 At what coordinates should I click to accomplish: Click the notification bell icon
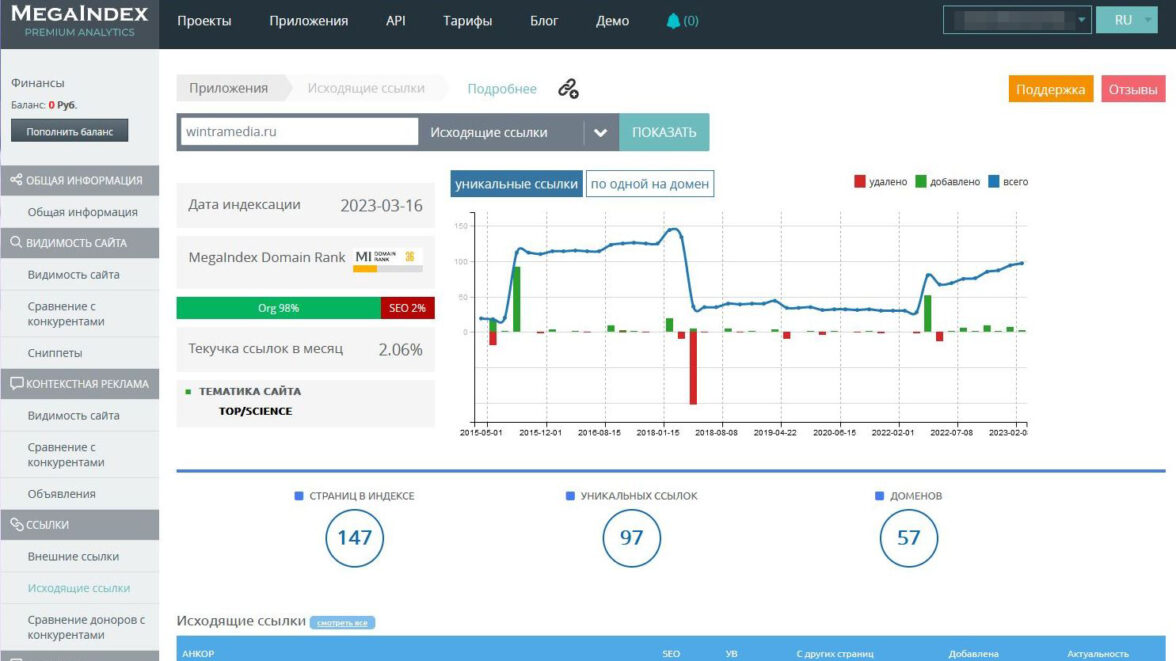[673, 21]
